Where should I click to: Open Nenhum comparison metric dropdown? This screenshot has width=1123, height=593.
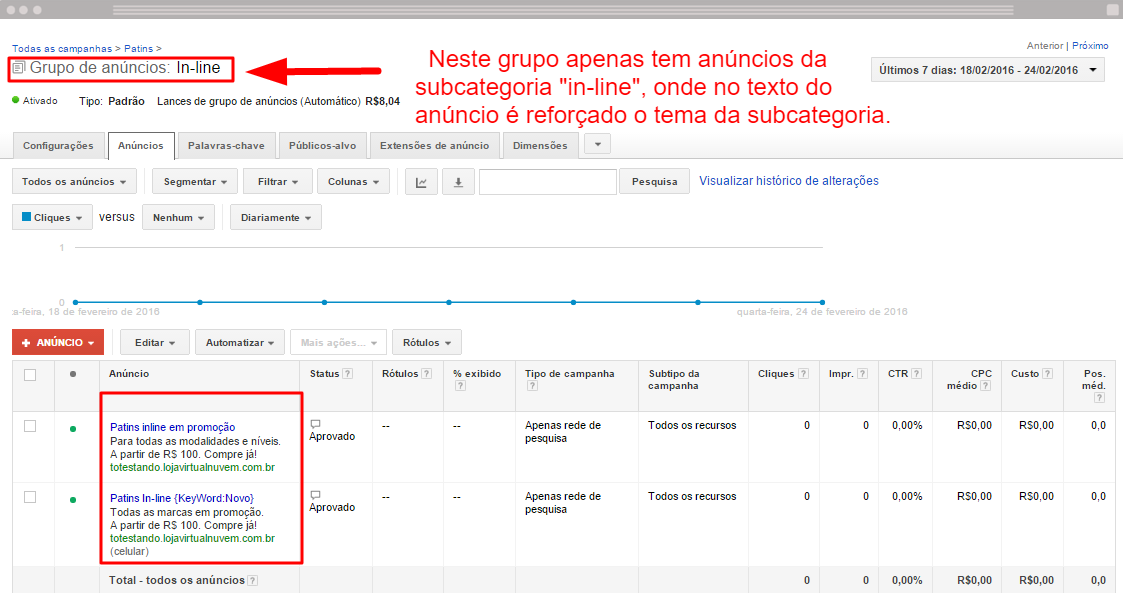click(x=178, y=217)
